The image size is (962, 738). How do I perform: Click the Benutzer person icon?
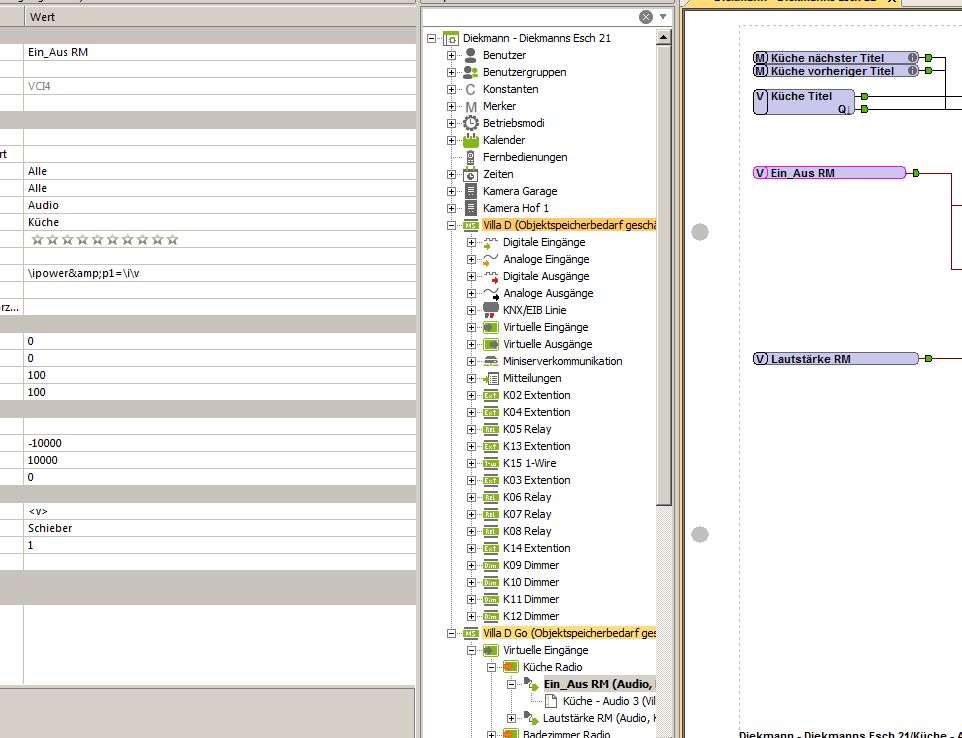[x=471, y=55]
